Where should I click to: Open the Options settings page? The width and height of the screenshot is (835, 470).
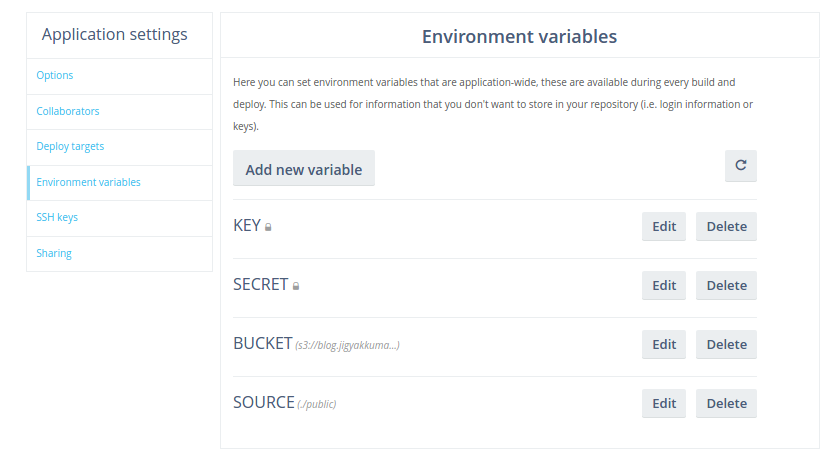point(55,76)
